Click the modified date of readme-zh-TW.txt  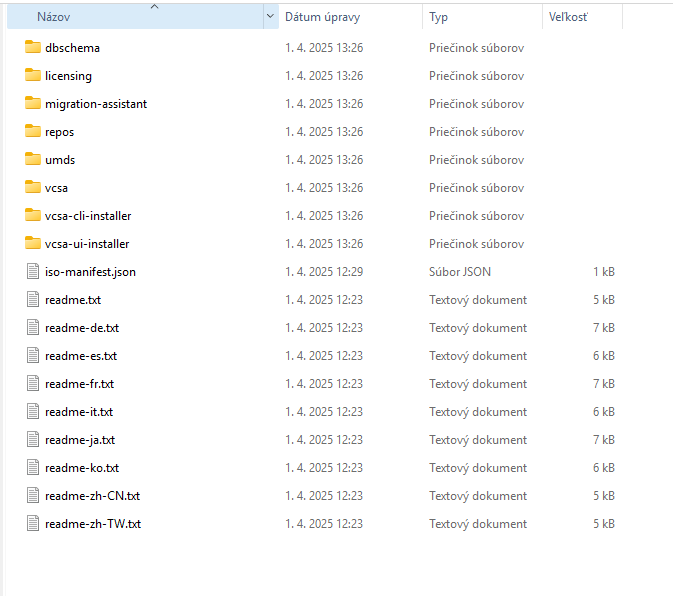pyautogui.click(x=324, y=524)
